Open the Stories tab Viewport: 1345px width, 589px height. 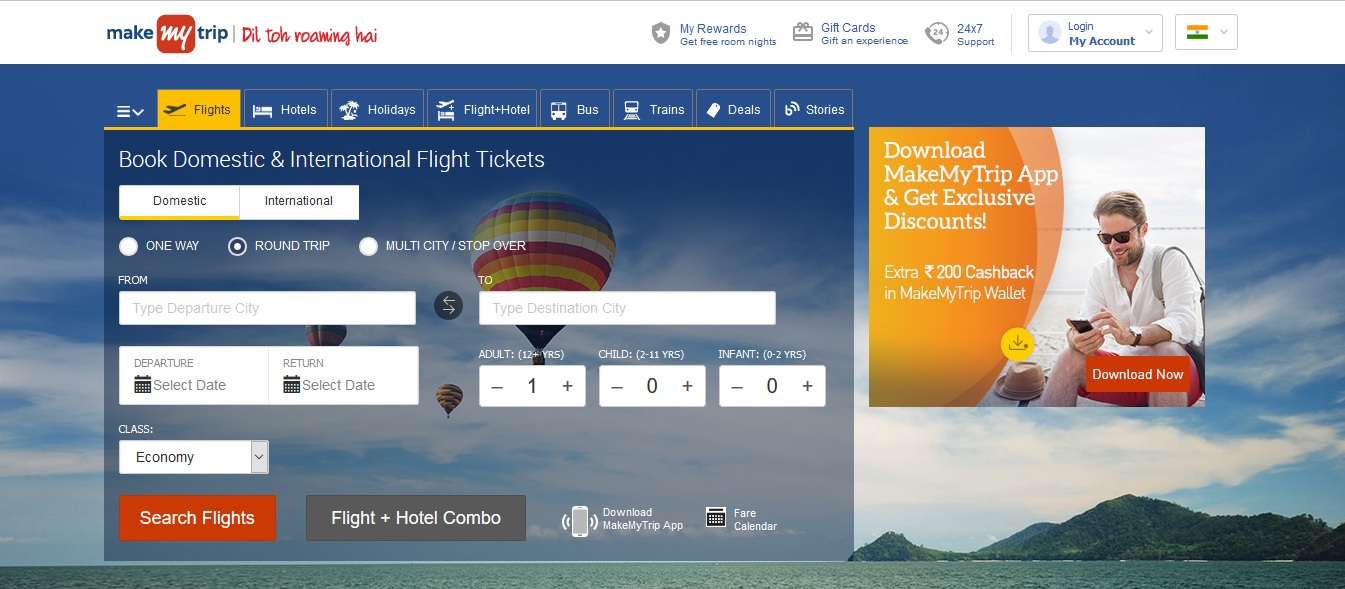coord(814,109)
